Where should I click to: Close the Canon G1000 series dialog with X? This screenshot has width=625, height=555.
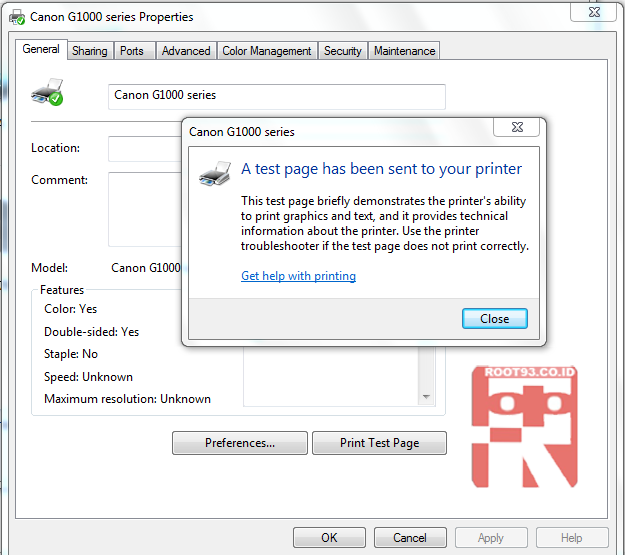[x=517, y=127]
